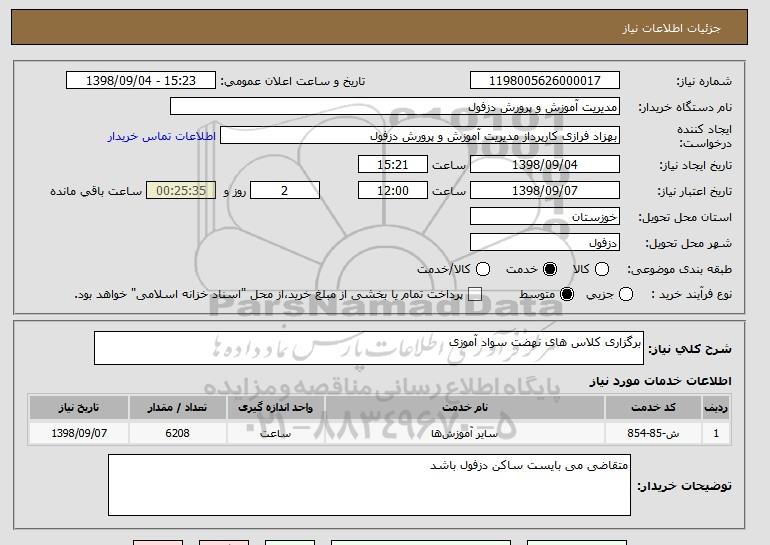This screenshot has width=770, height=545.
Task: Click general need description text box
Action: (x=369, y=348)
